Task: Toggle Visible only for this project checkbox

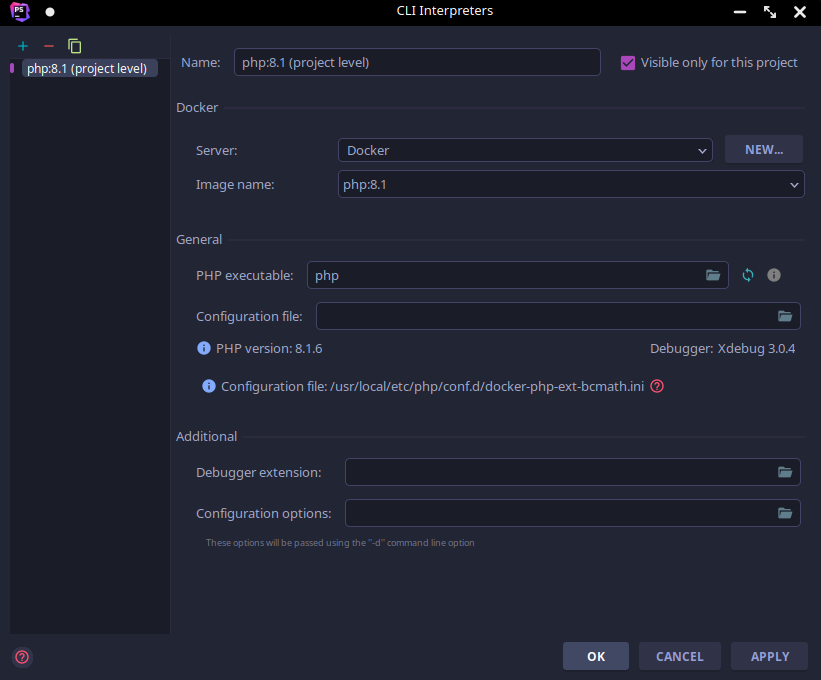Action: coord(627,63)
